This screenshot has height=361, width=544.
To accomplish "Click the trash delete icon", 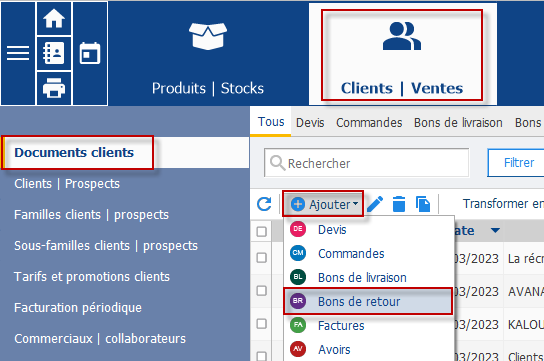I will click(x=399, y=204).
